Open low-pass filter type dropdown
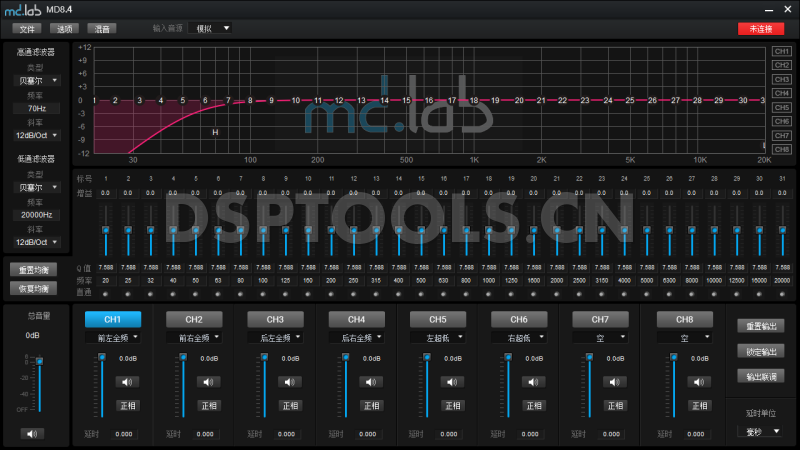This screenshot has height=450, width=800. [x=36, y=187]
